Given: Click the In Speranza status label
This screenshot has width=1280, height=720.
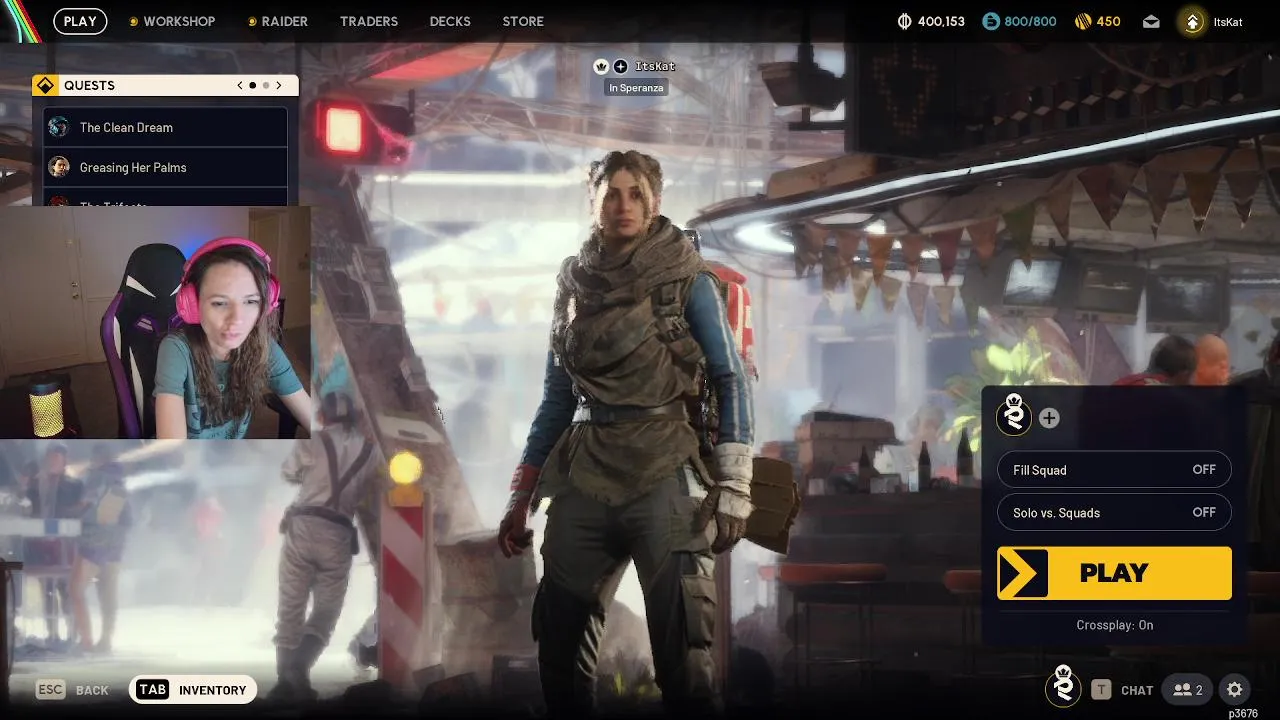Looking at the screenshot, I should 636,88.
